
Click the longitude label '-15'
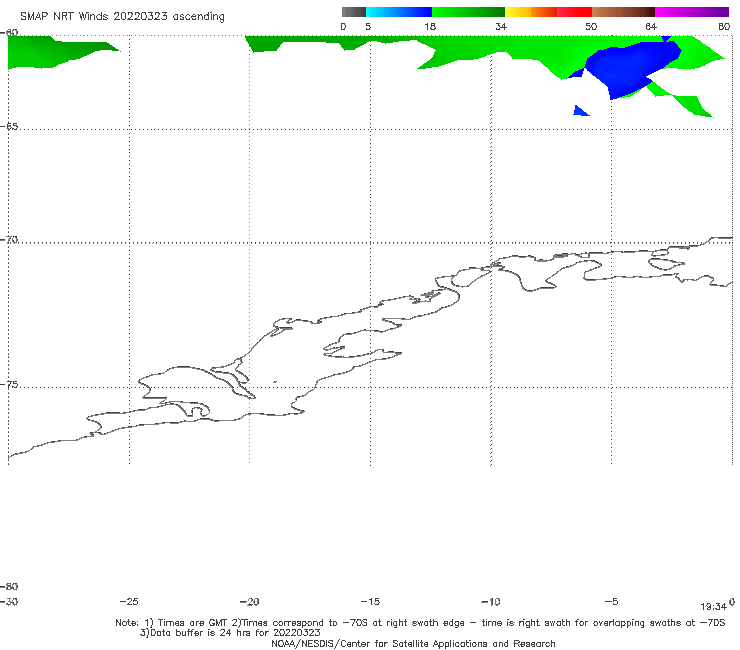(370, 602)
